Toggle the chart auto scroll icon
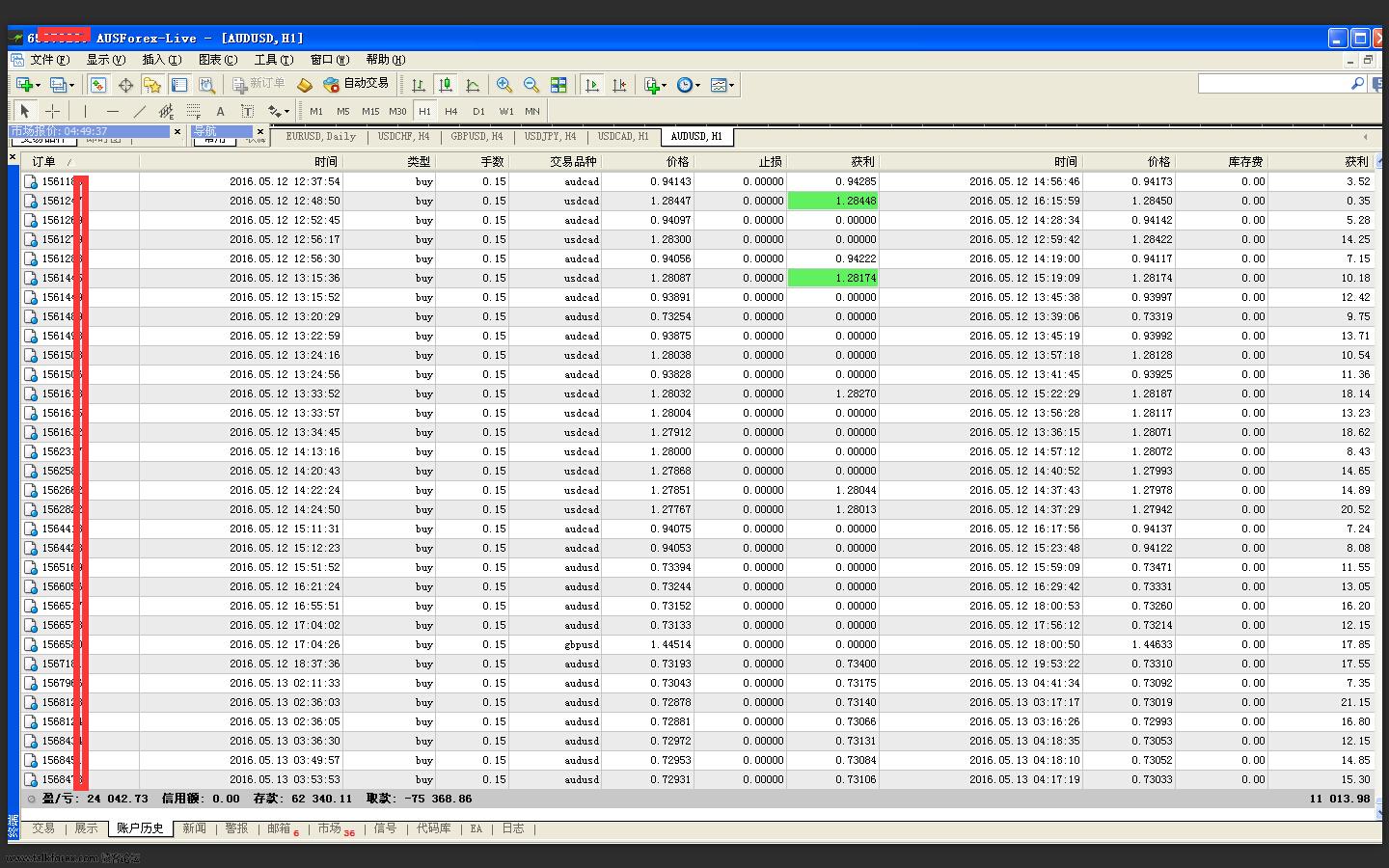The image size is (1389, 868). click(x=592, y=85)
